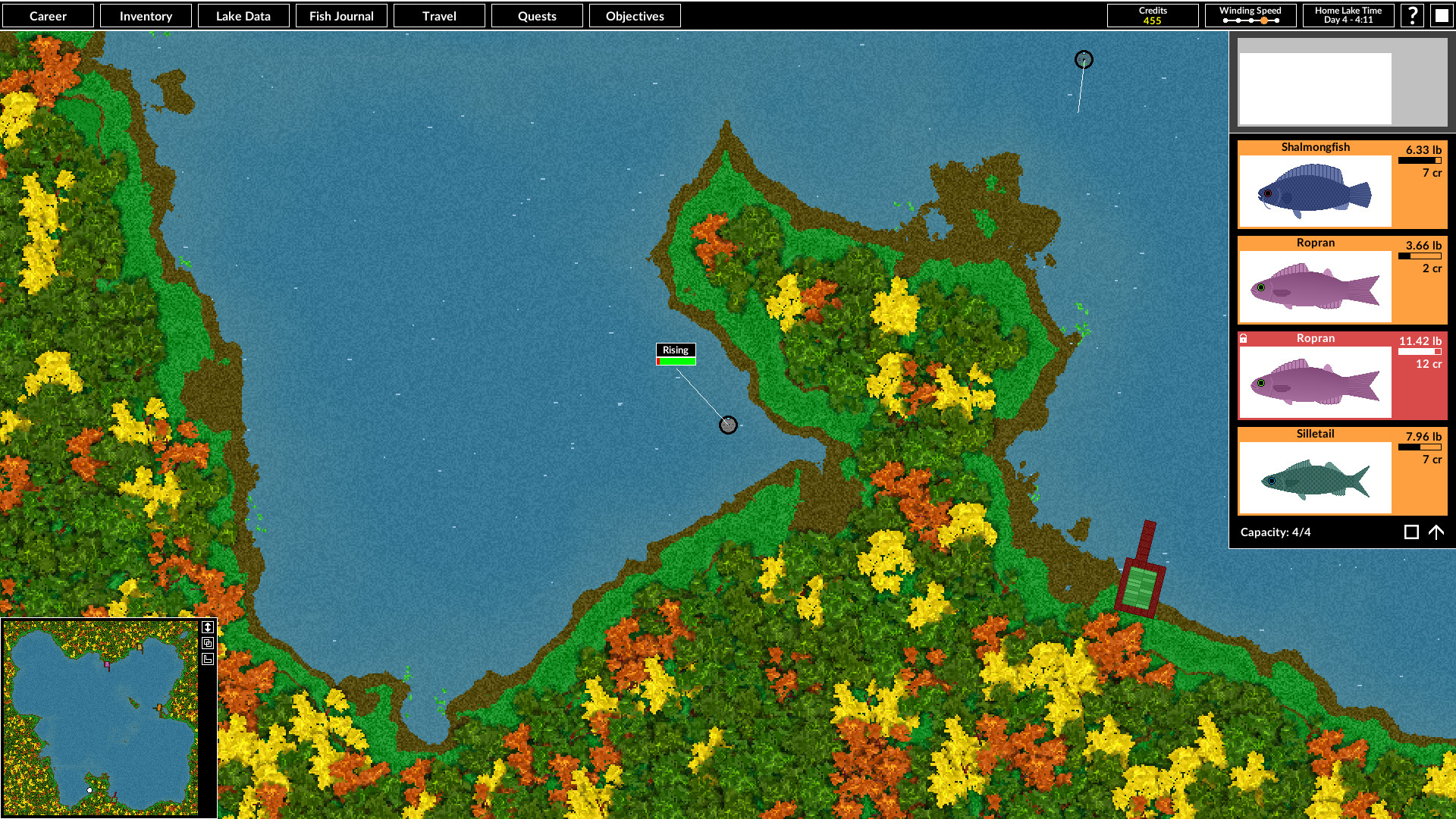Click the square icon beside Capacity 4/4

(1411, 532)
